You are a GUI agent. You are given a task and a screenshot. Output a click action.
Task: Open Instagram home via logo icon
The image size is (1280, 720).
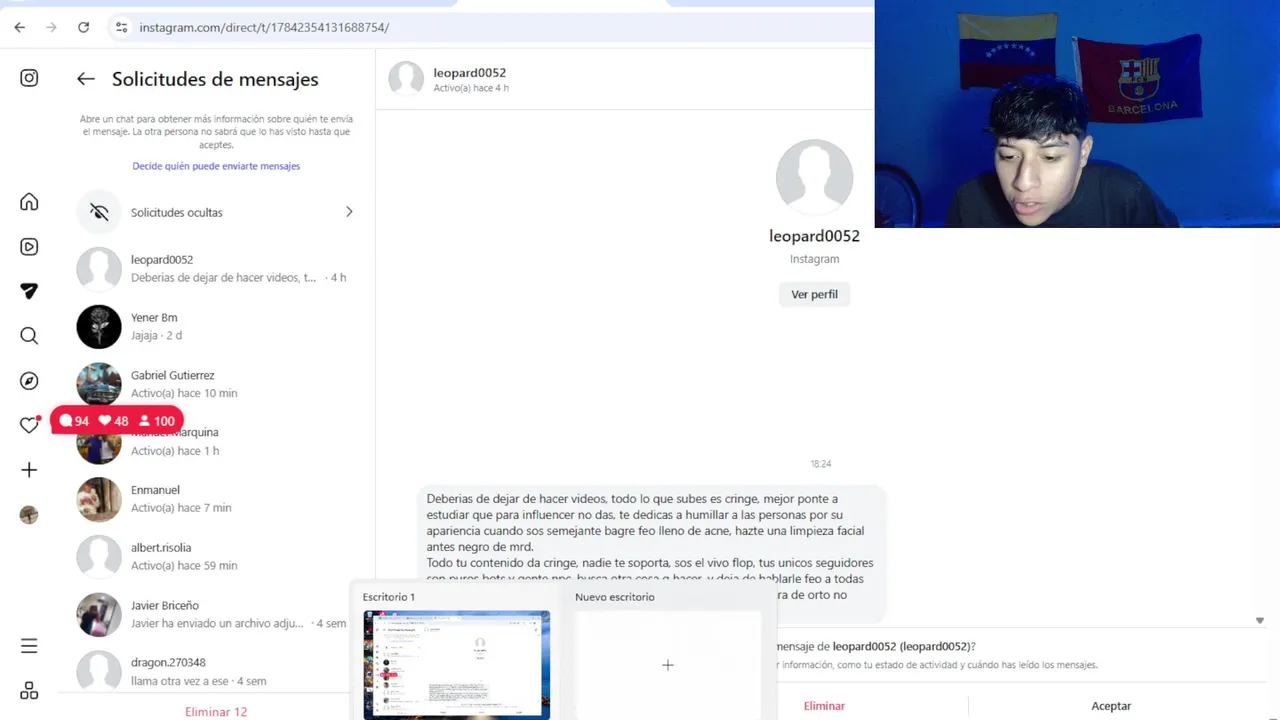coord(29,78)
